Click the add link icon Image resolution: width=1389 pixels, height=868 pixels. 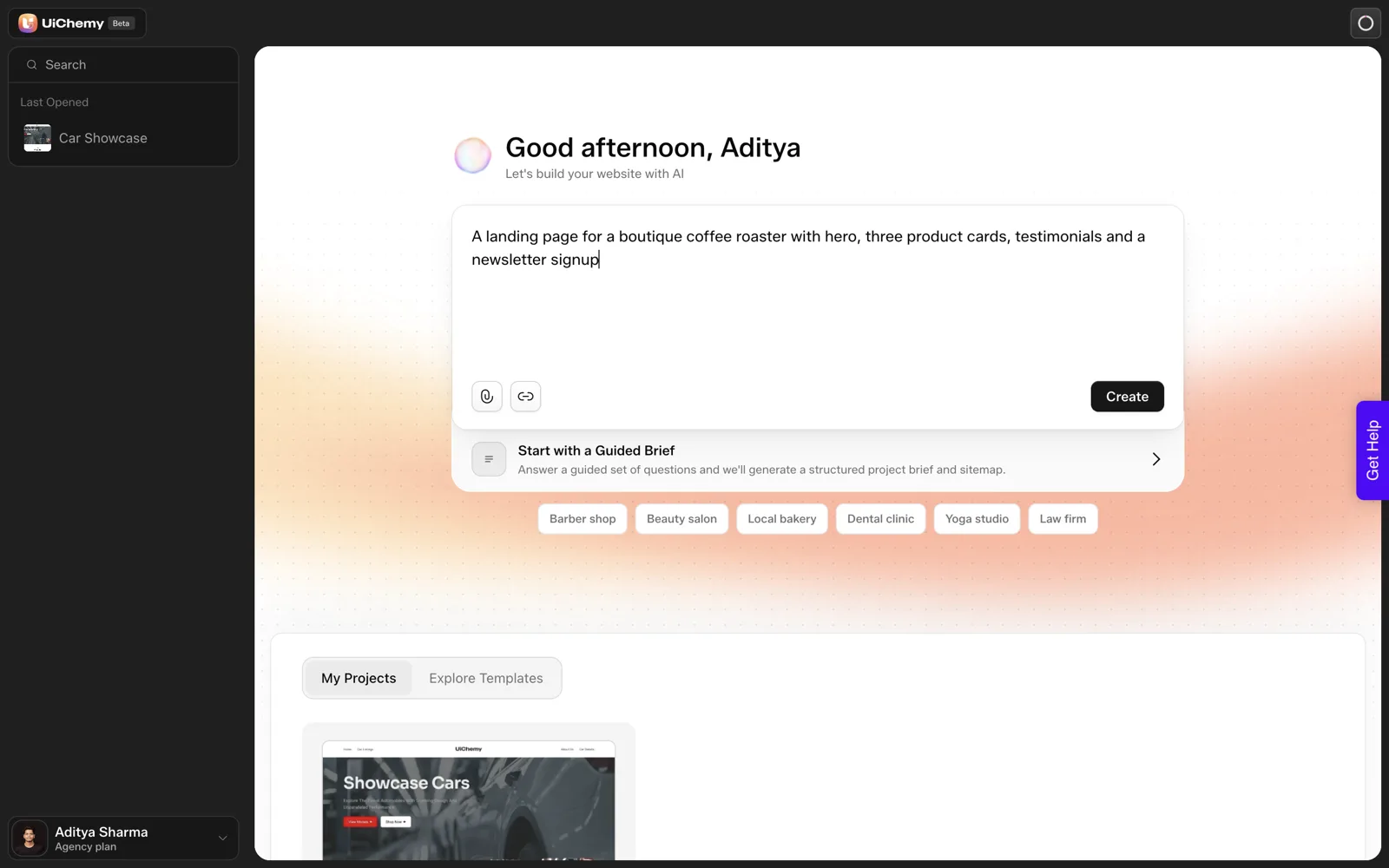pyautogui.click(x=525, y=397)
